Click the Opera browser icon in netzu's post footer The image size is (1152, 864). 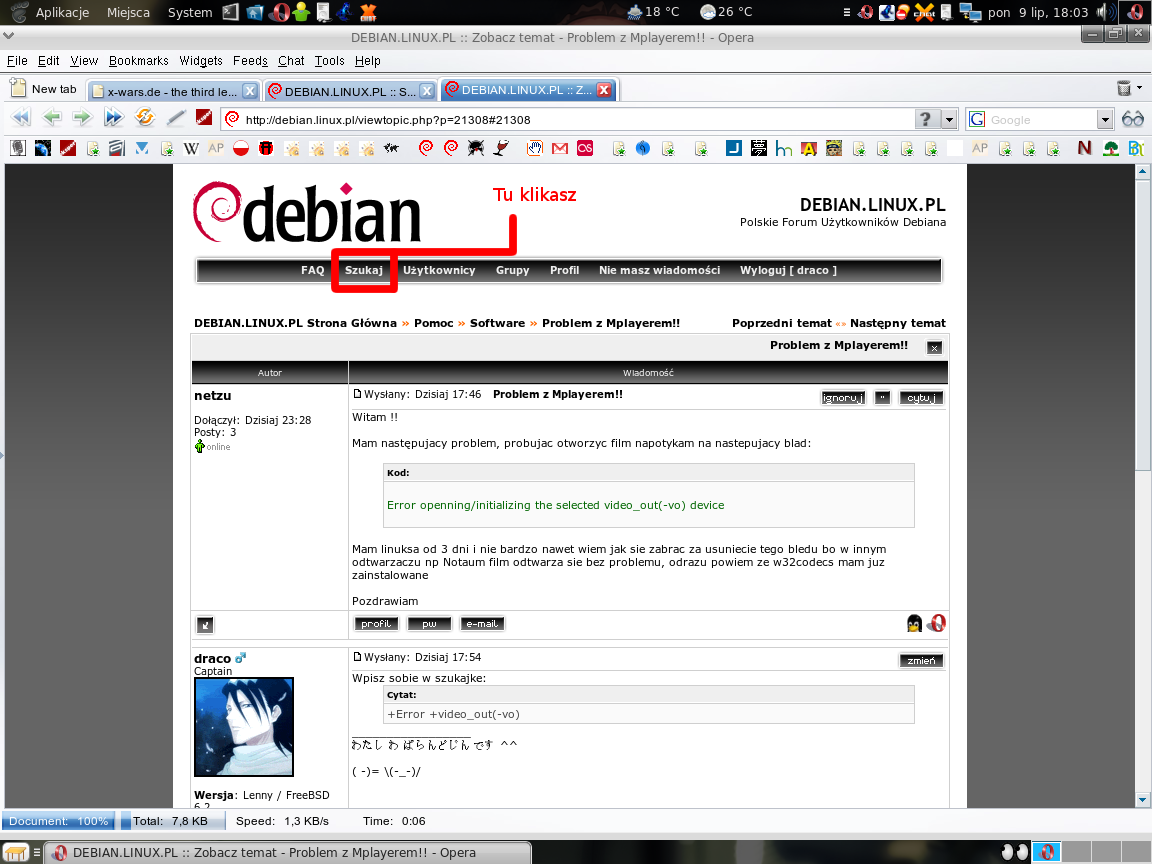tap(937, 624)
